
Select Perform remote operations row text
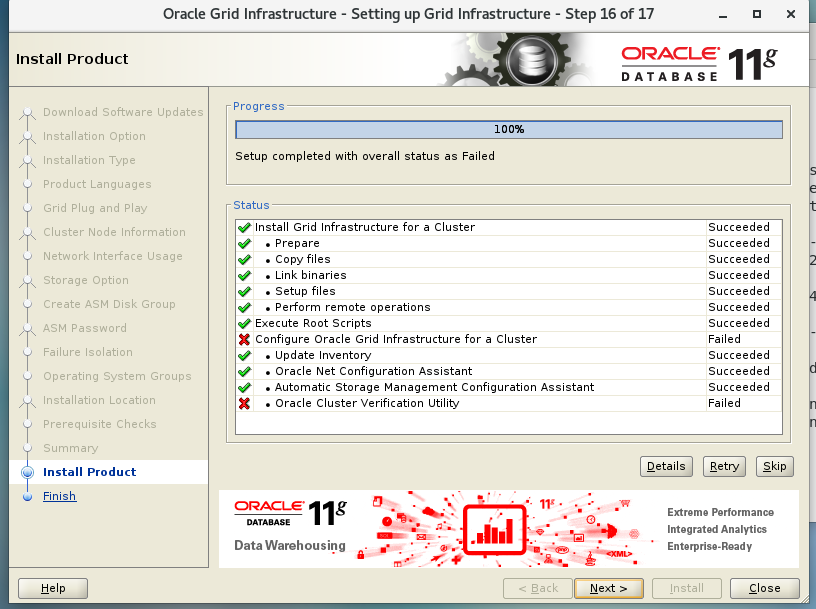point(352,307)
